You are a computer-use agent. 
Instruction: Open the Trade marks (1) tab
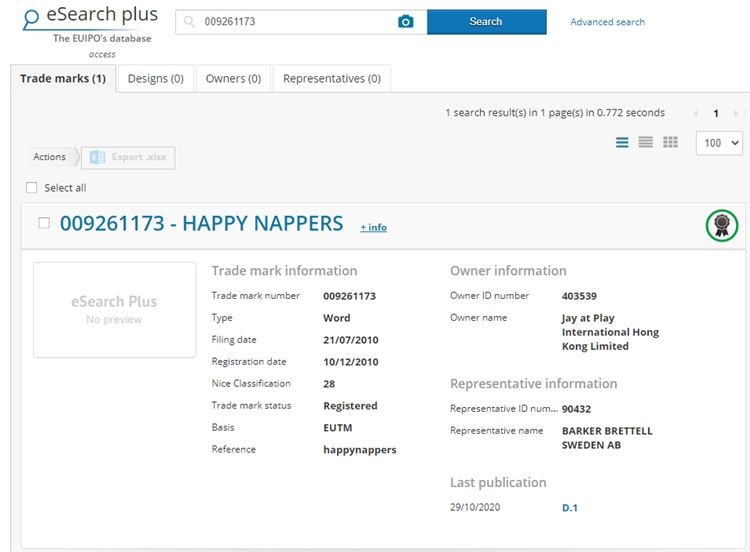[63, 78]
